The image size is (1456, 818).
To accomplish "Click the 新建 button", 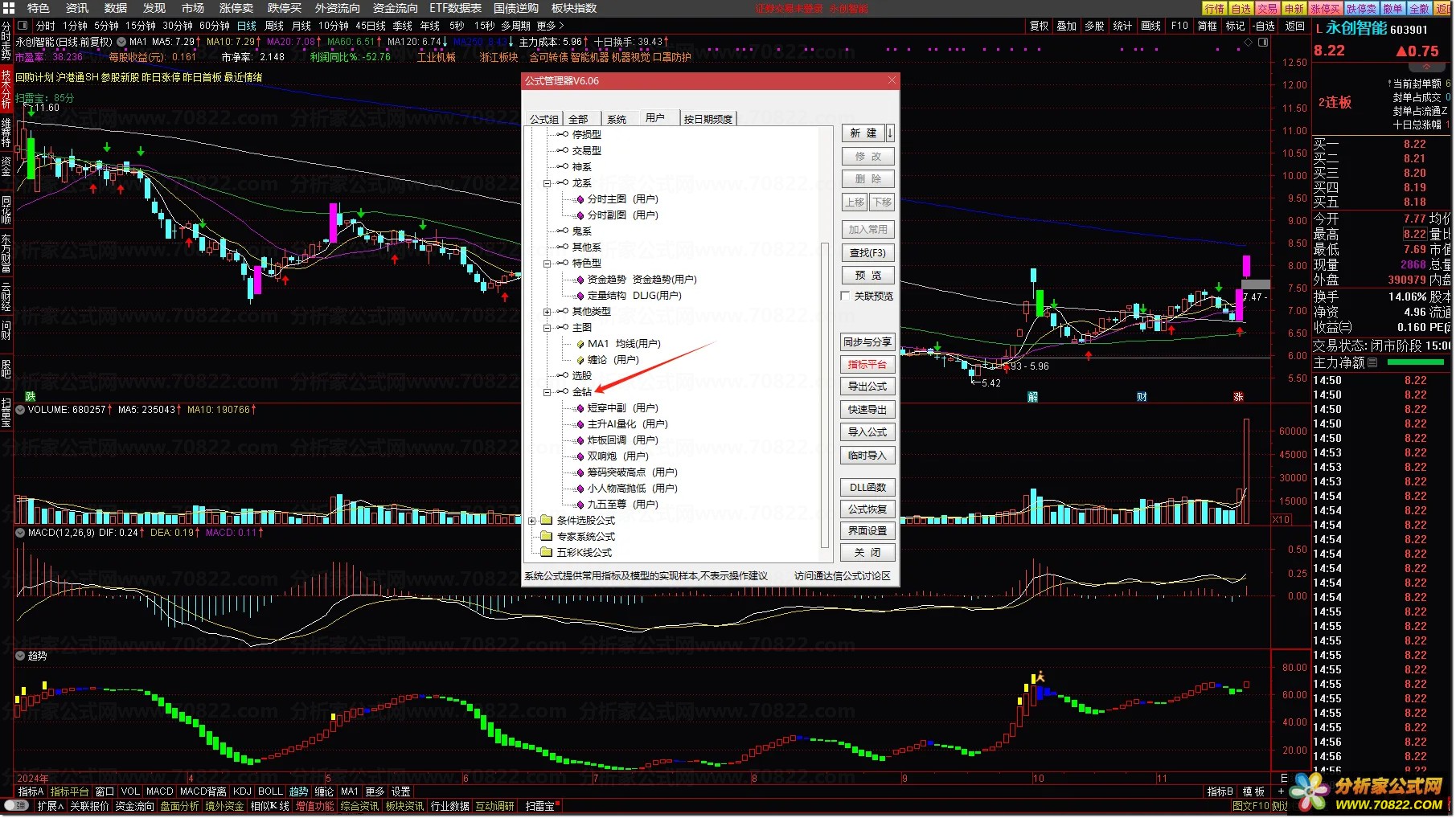I will (x=863, y=133).
